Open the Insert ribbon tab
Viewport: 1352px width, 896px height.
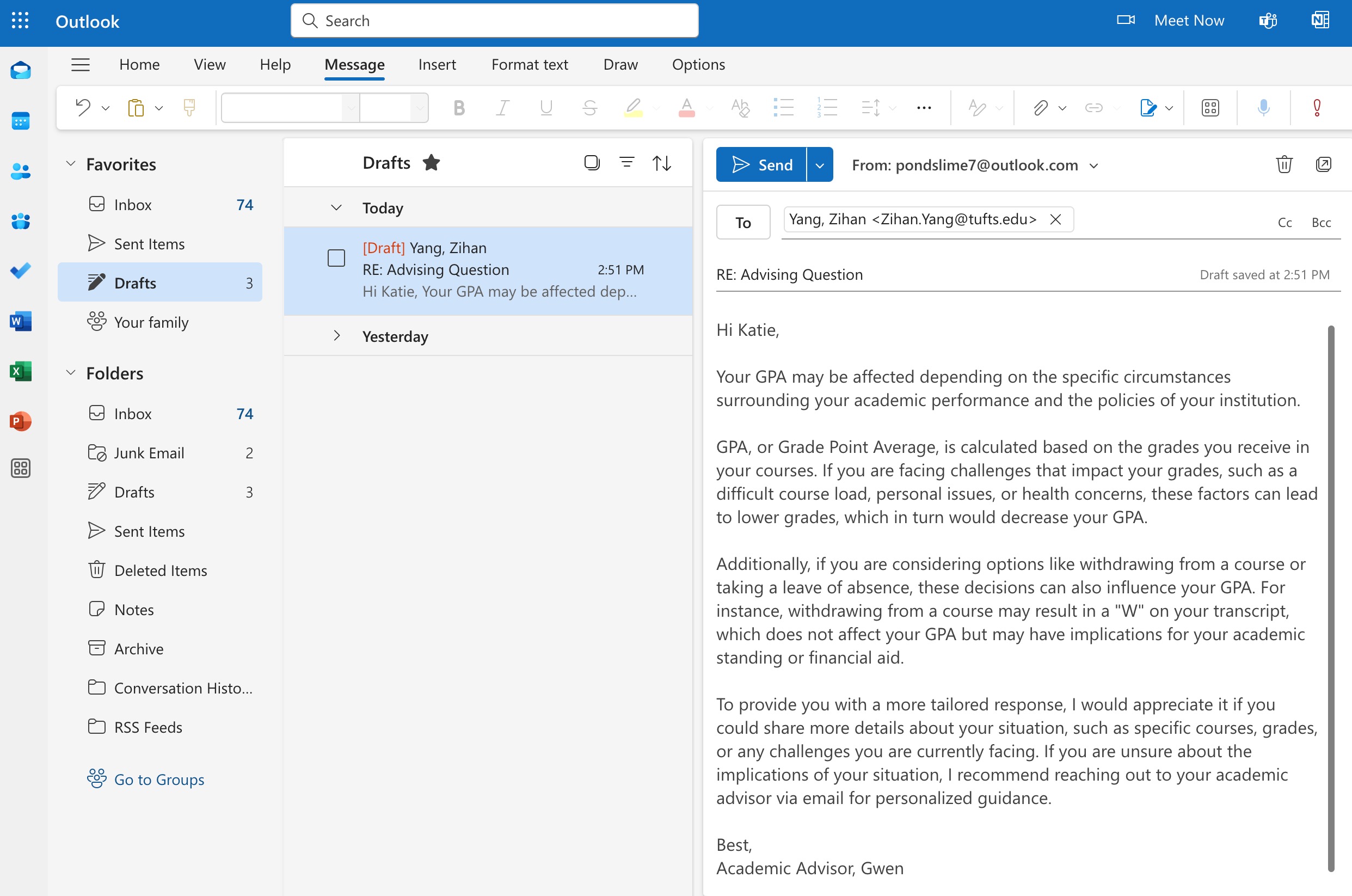[x=437, y=65]
